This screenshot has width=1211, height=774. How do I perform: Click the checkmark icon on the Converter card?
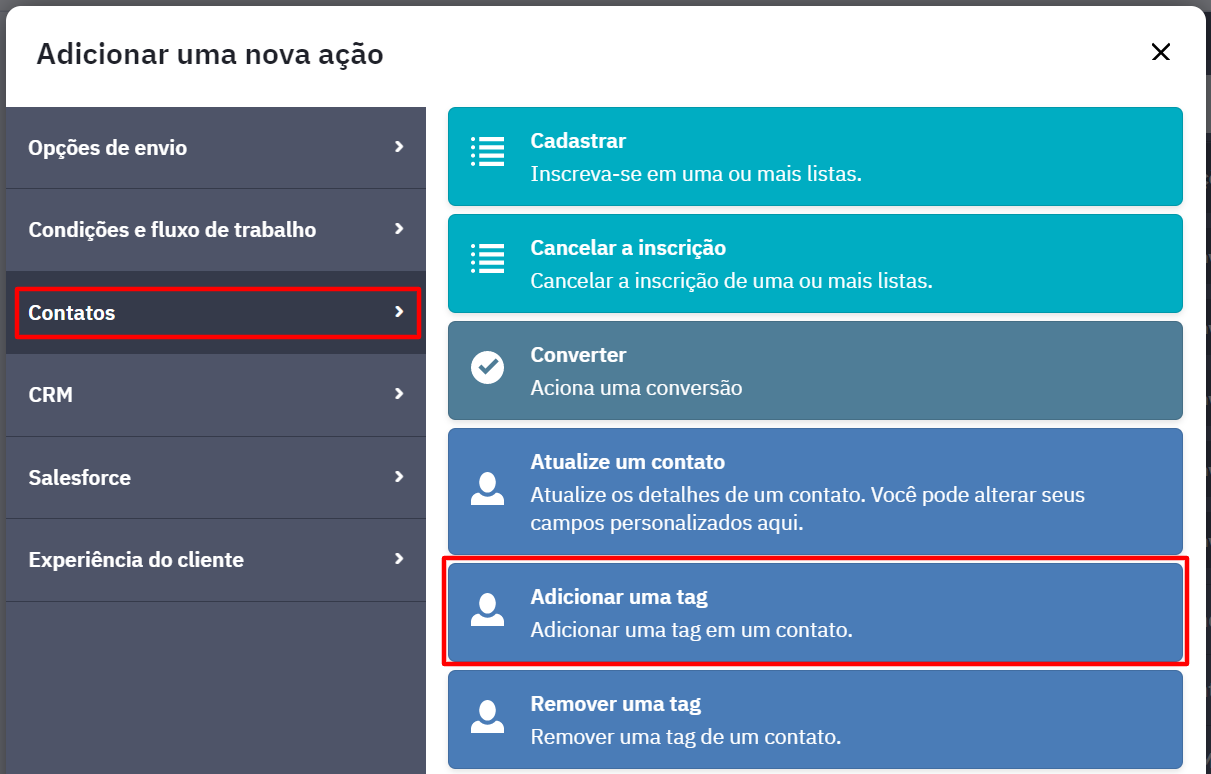click(487, 367)
